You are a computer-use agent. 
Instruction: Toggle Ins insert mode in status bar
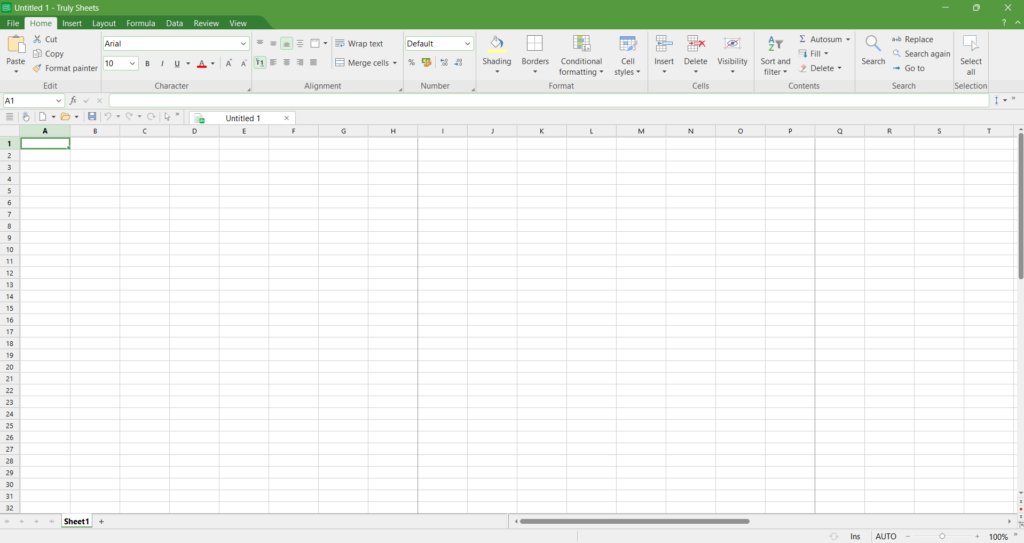(855, 536)
